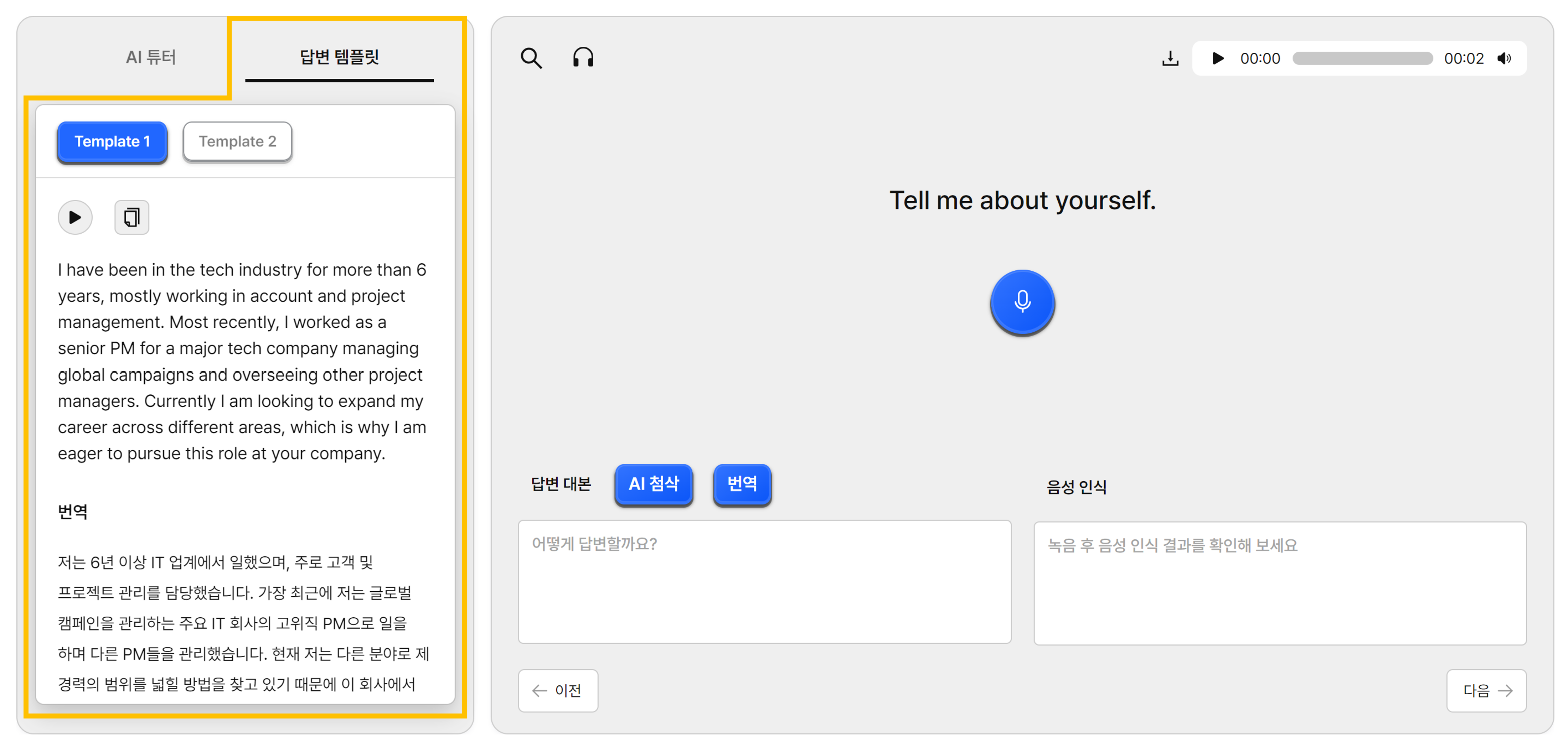The height and width of the screenshot is (742, 1568).
Task: Switch to the AI 튜터 tab
Action: click(x=150, y=57)
